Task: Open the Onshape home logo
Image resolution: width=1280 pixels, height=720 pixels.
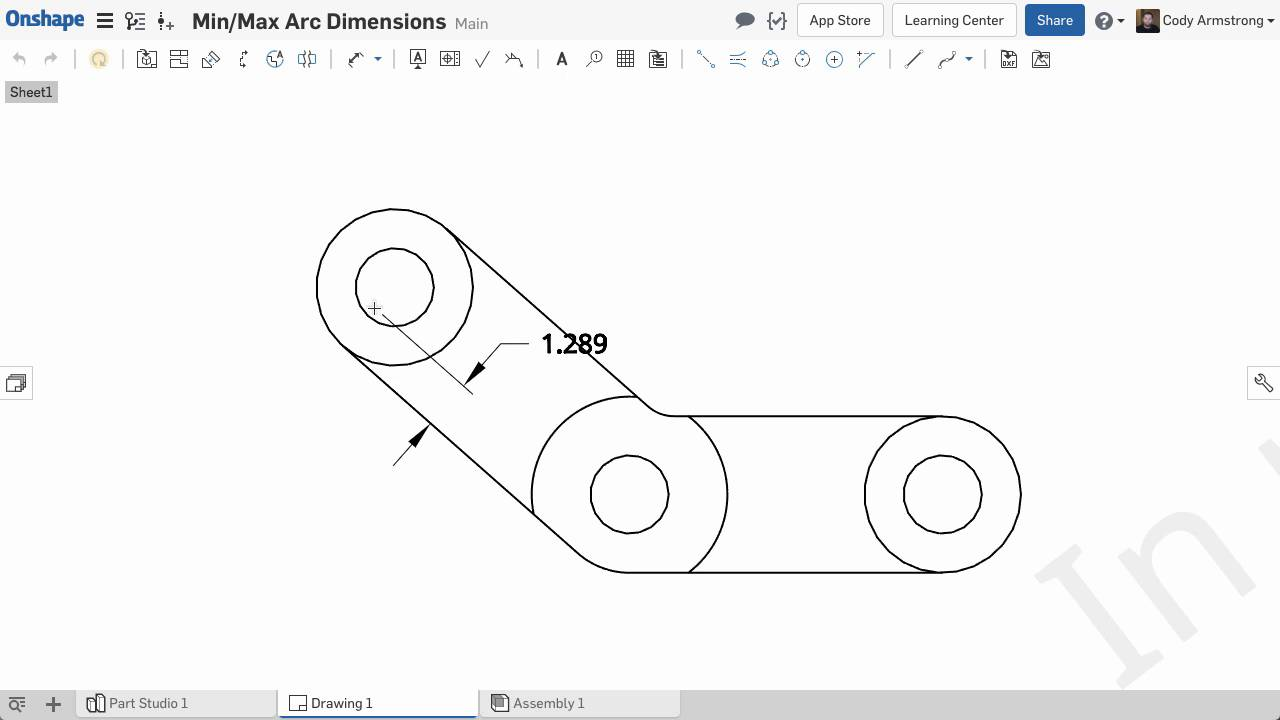Action: [x=45, y=20]
